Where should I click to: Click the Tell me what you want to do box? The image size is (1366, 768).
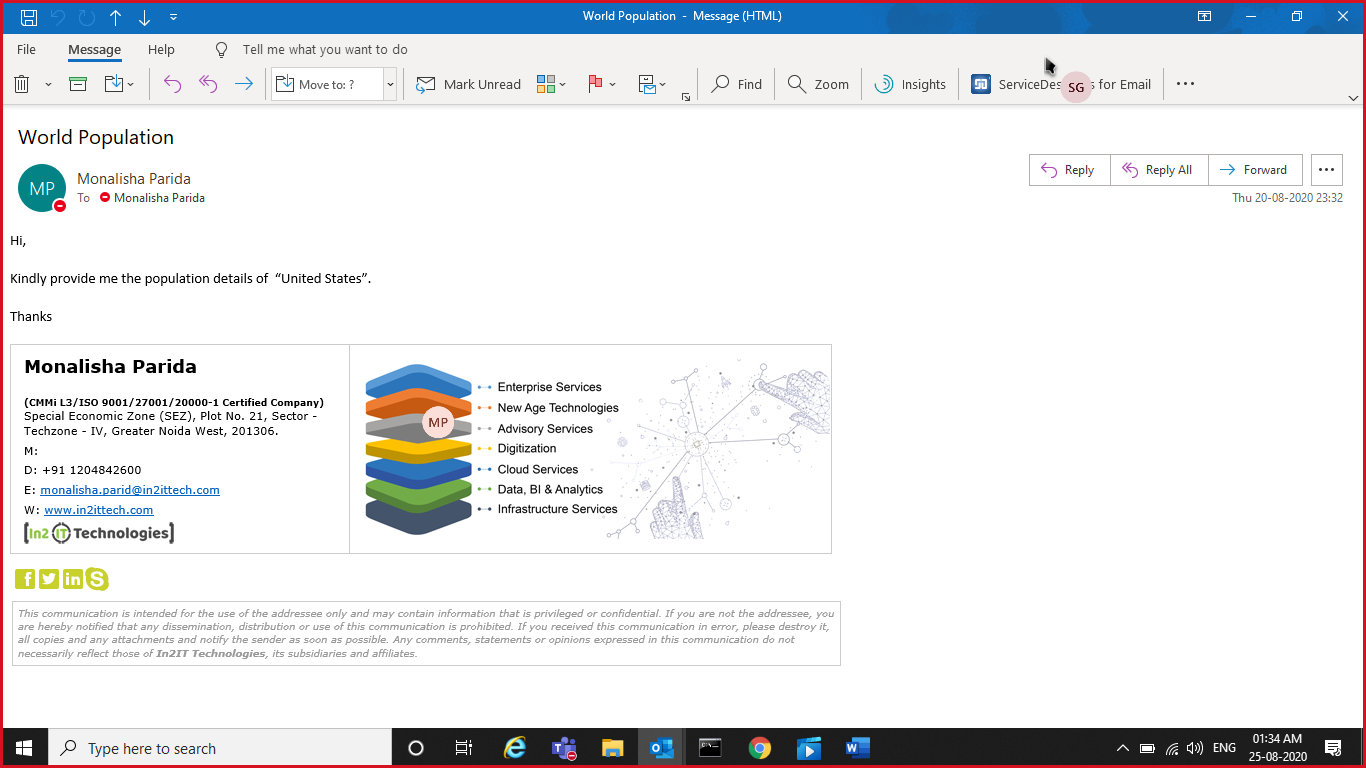coord(324,49)
